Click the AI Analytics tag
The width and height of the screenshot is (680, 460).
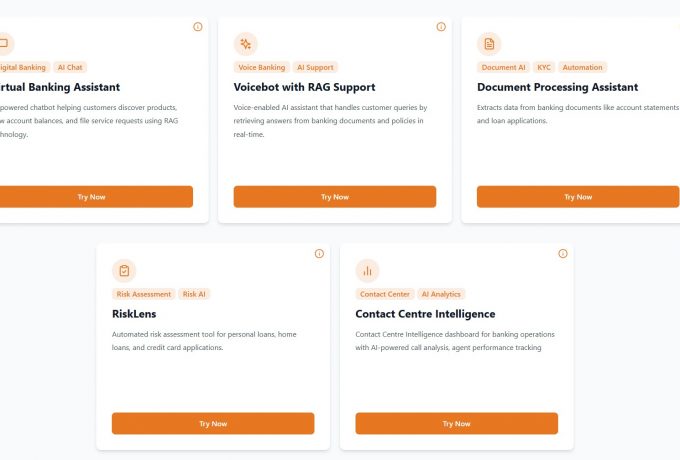pyautogui.click(x=441, y=295)
